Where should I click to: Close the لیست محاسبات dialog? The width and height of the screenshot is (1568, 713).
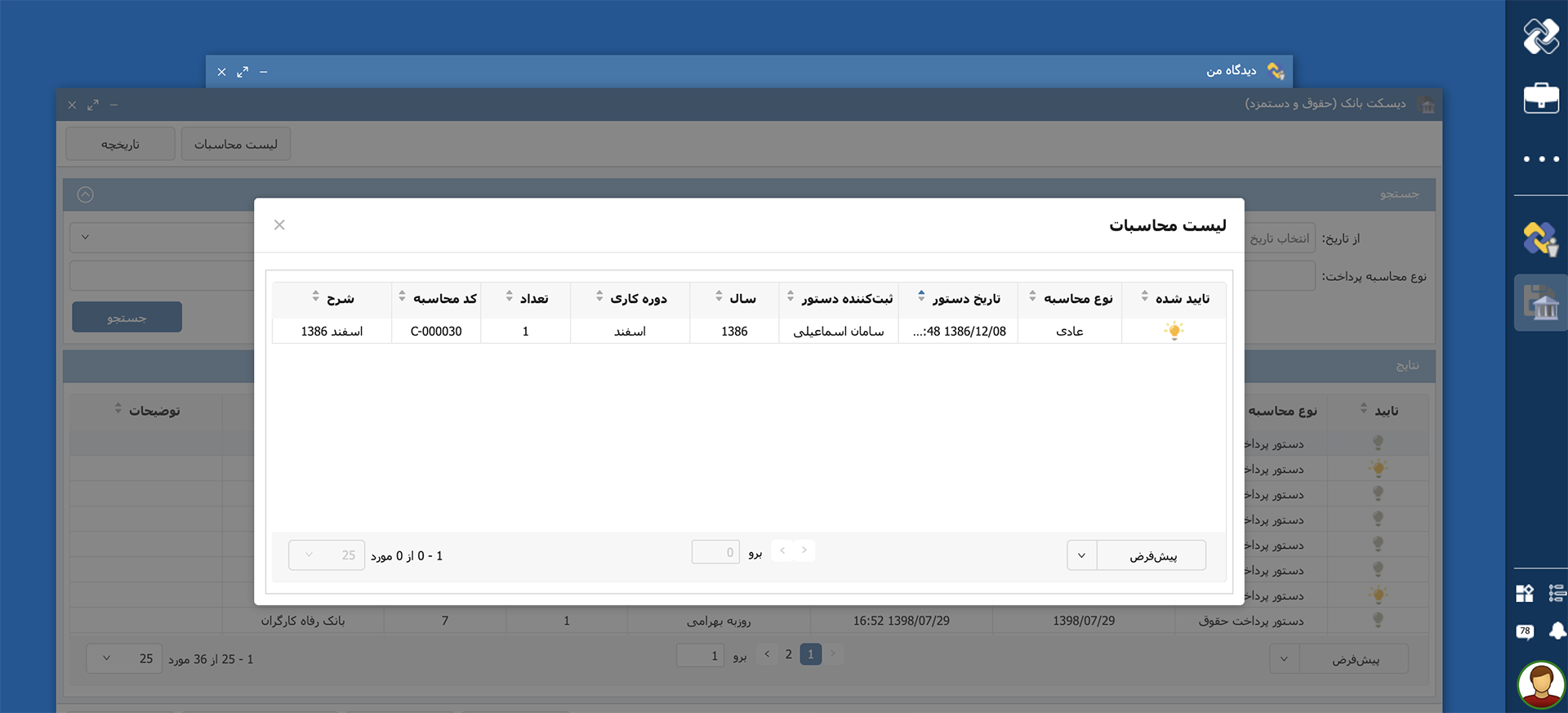pos(279,225)
